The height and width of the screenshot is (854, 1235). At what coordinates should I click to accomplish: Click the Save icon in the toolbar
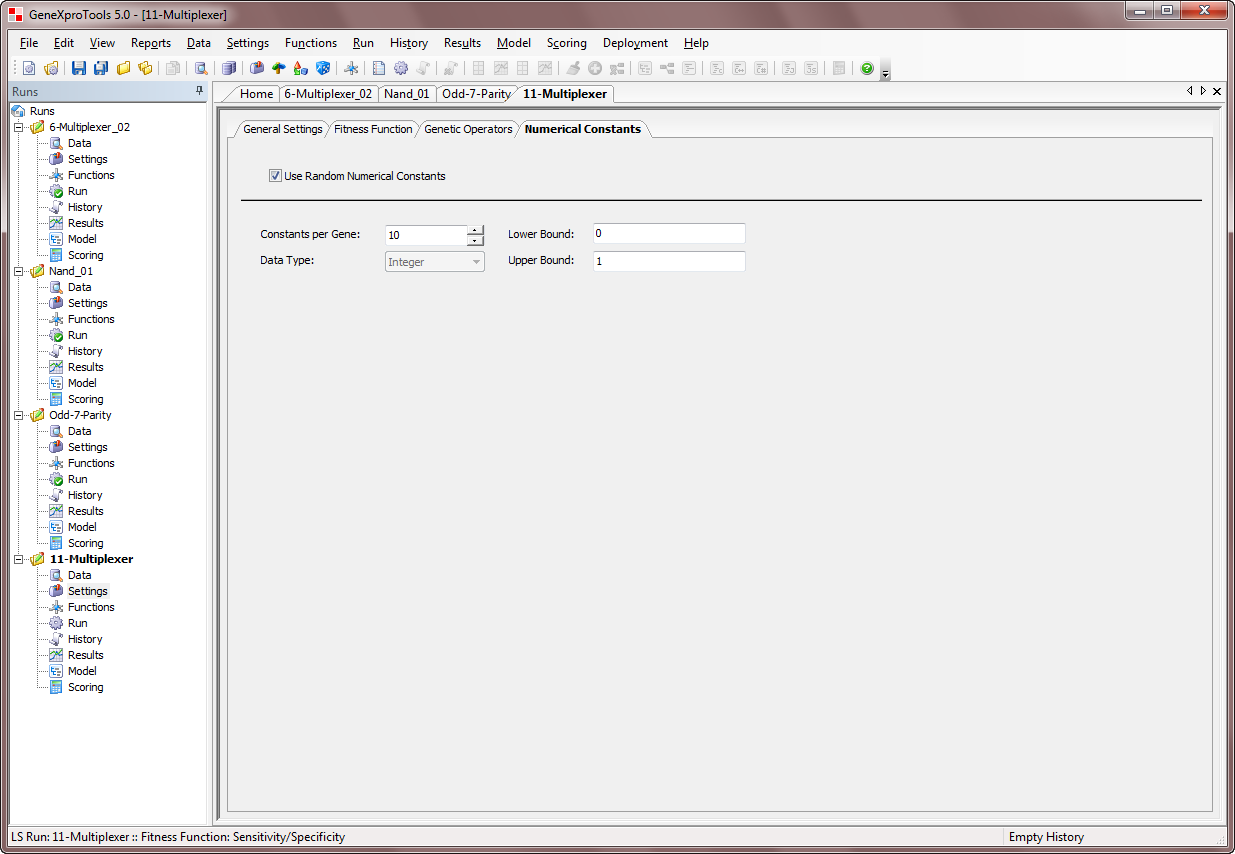[78, 68]
